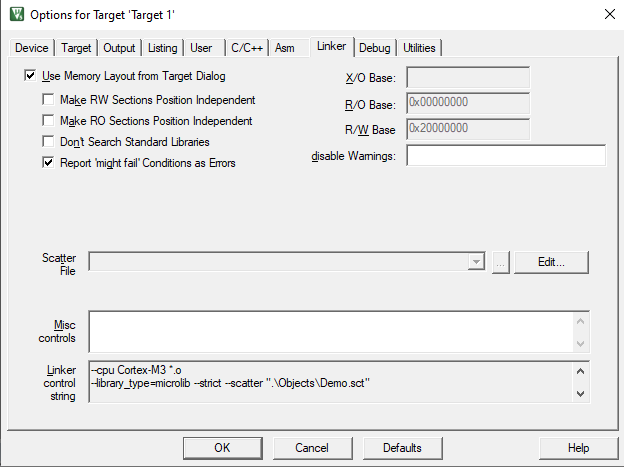Open Help for this dialog
This screenshot has width=624, height=467.
point(578,448)
